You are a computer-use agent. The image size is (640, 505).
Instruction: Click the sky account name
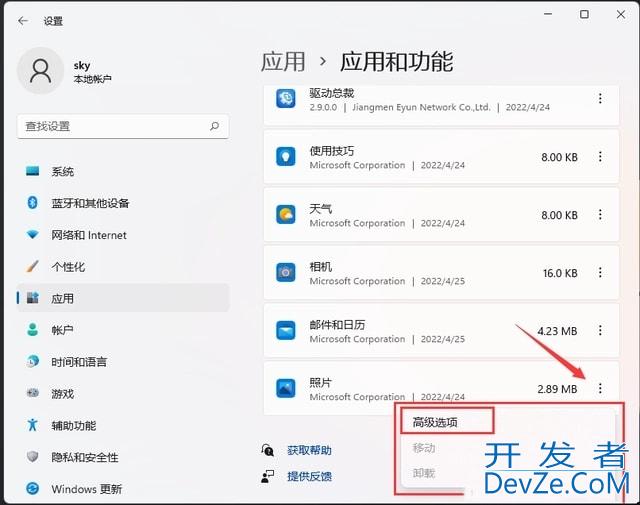pos(82,65)
